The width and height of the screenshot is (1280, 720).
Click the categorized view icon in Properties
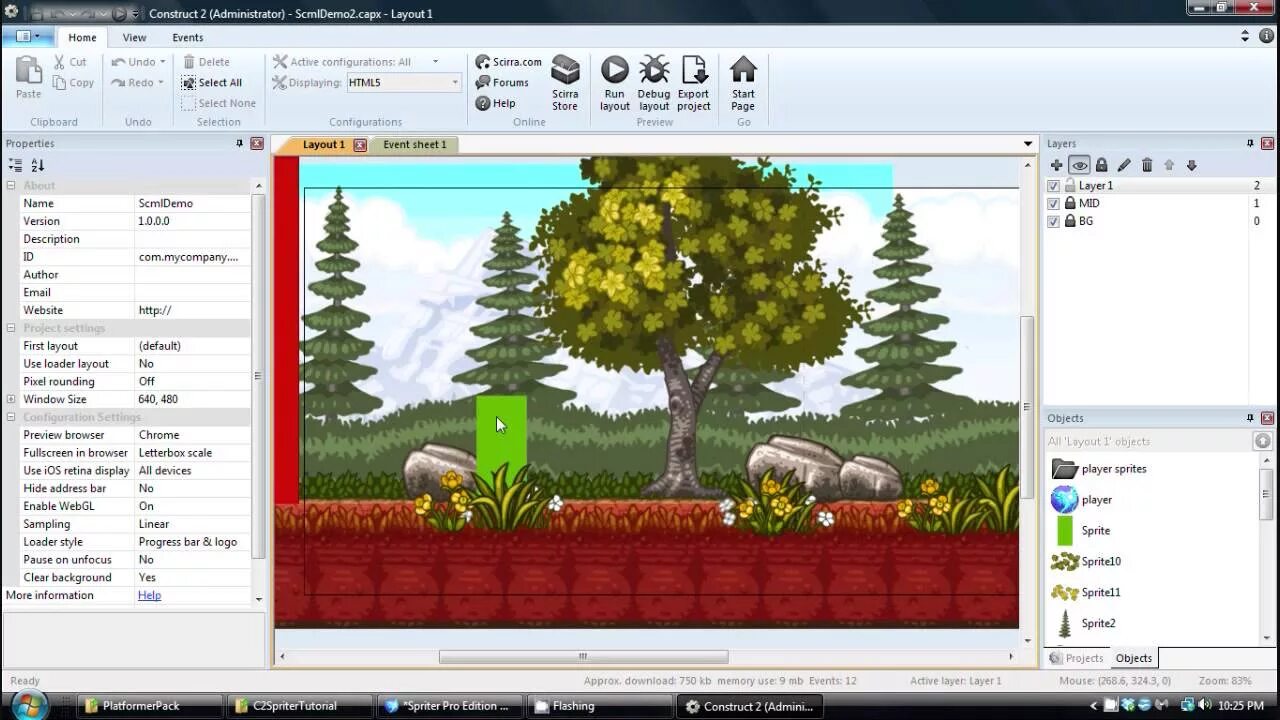click(15, 165)
